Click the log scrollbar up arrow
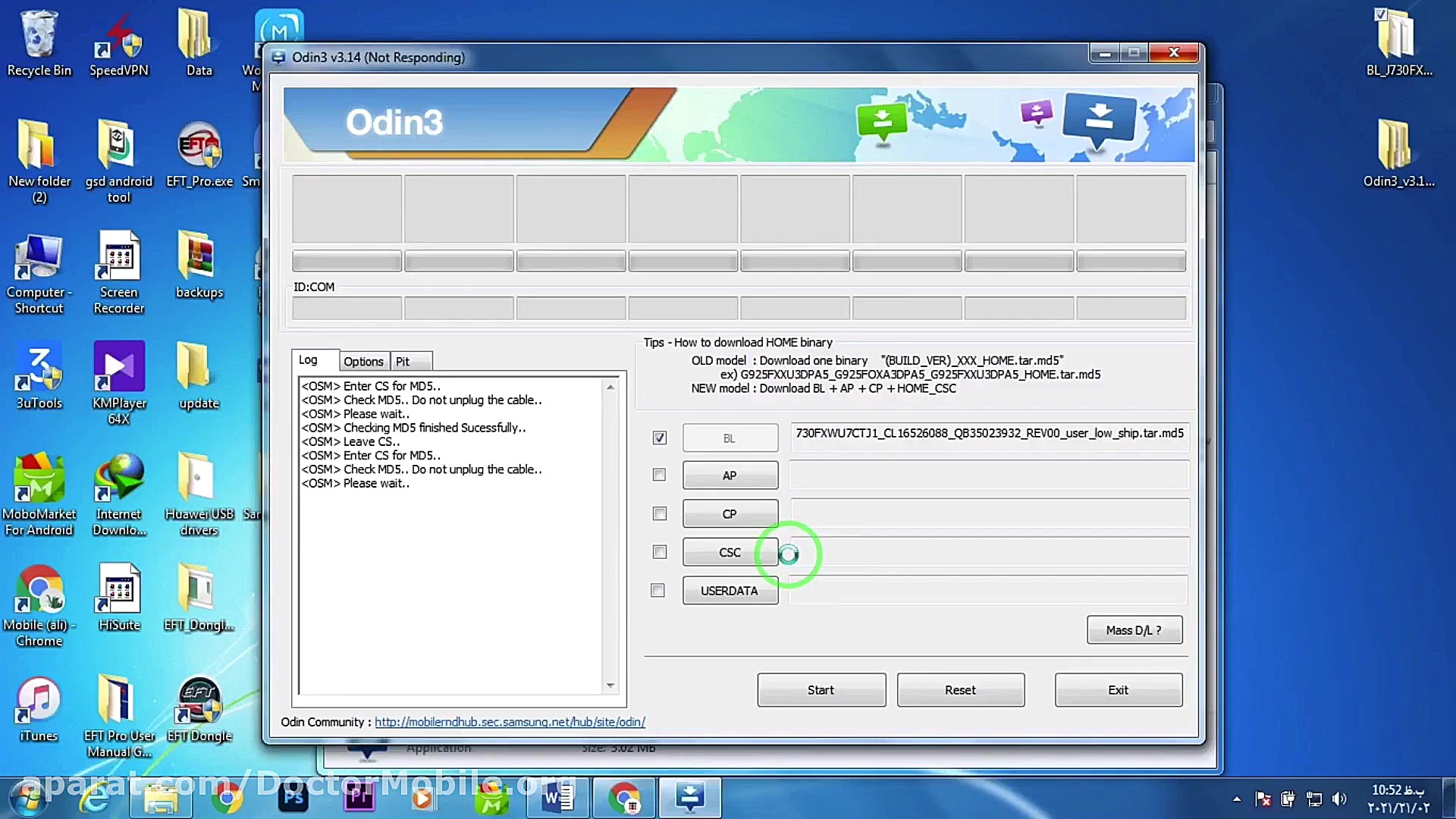 610,387
